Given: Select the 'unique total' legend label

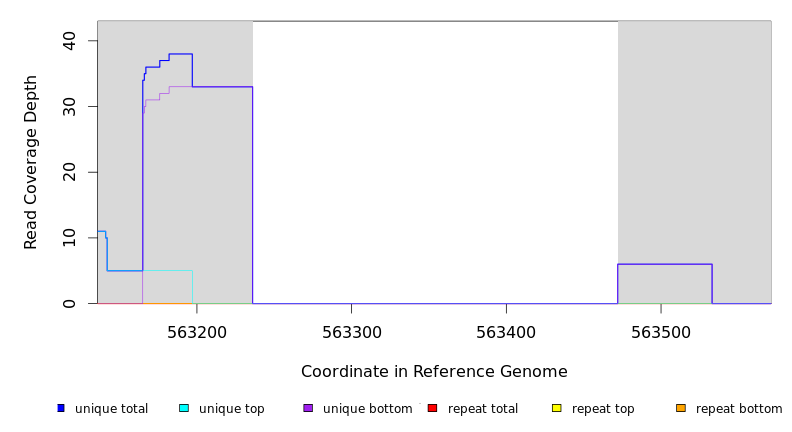Looking at the screenshot, I should point(111,409).
